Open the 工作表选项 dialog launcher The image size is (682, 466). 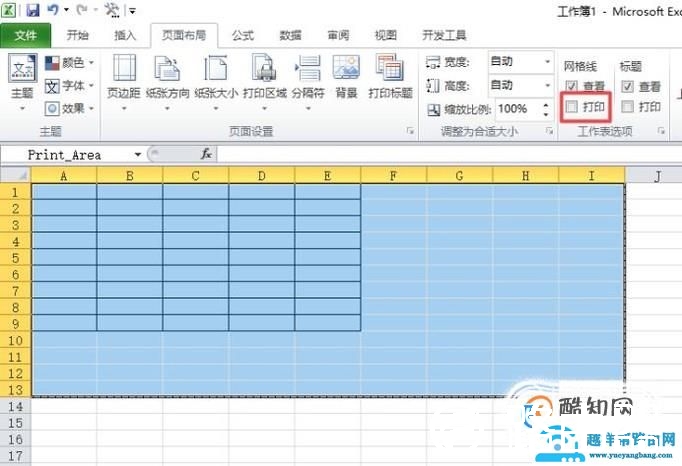coord(661,131)
